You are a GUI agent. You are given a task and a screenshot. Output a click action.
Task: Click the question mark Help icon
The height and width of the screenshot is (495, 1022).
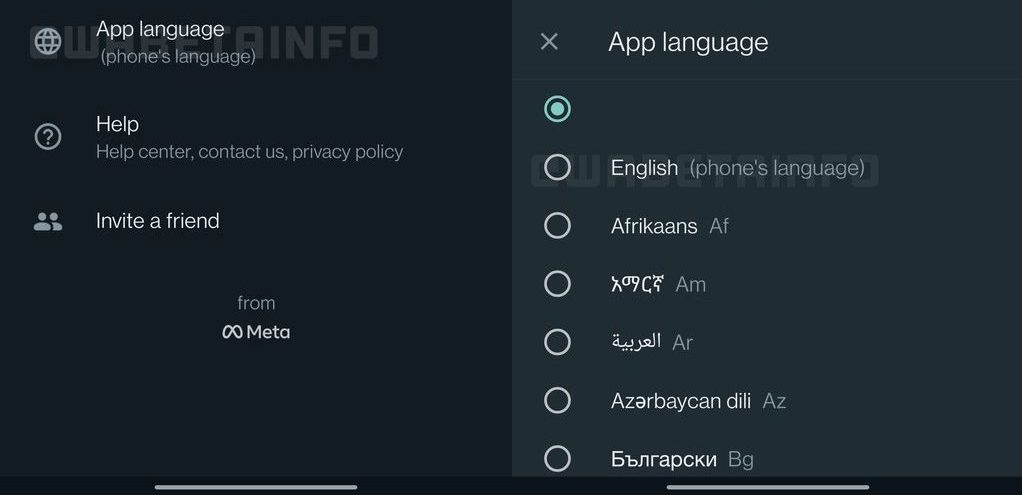tap(48, 137)
